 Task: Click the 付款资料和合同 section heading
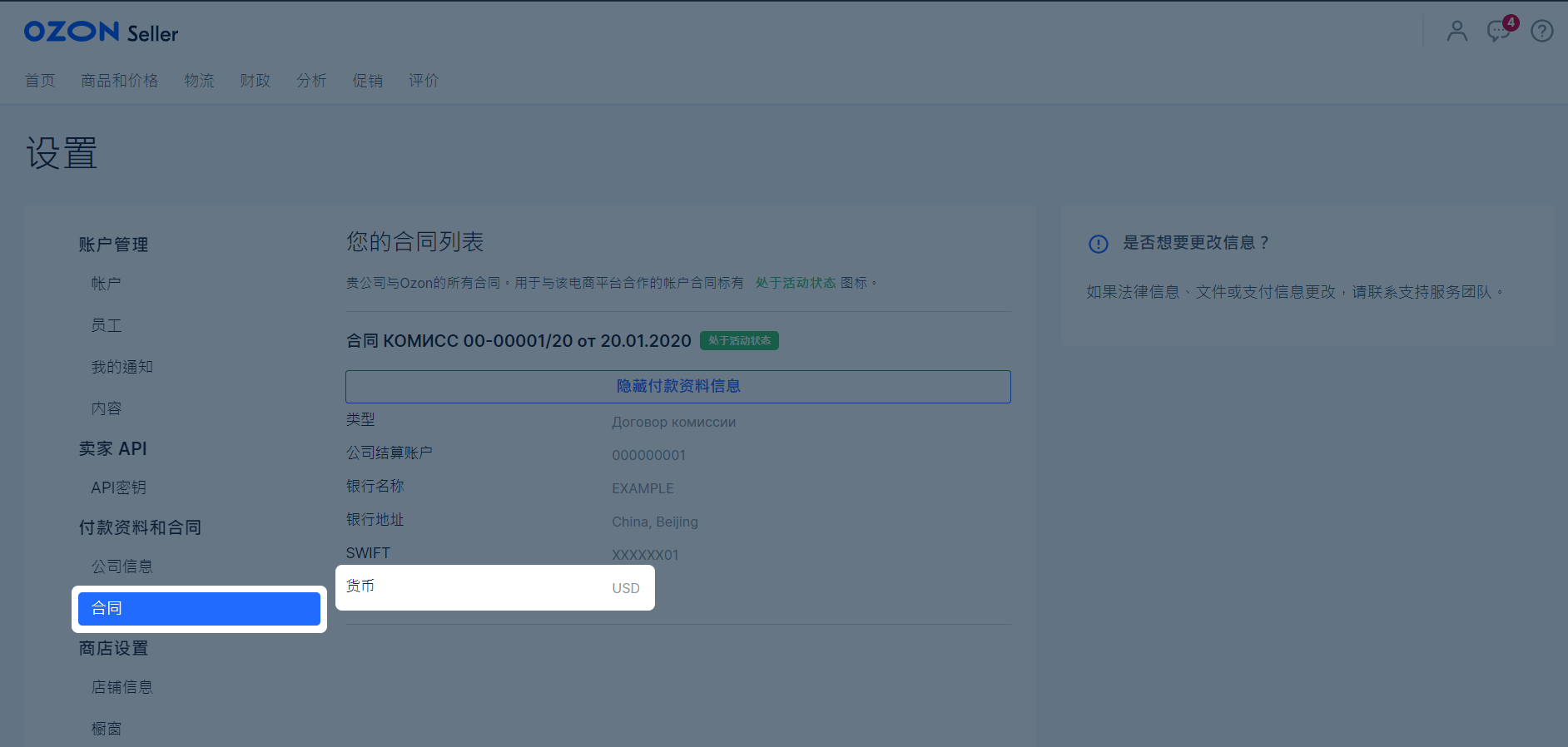140,527
